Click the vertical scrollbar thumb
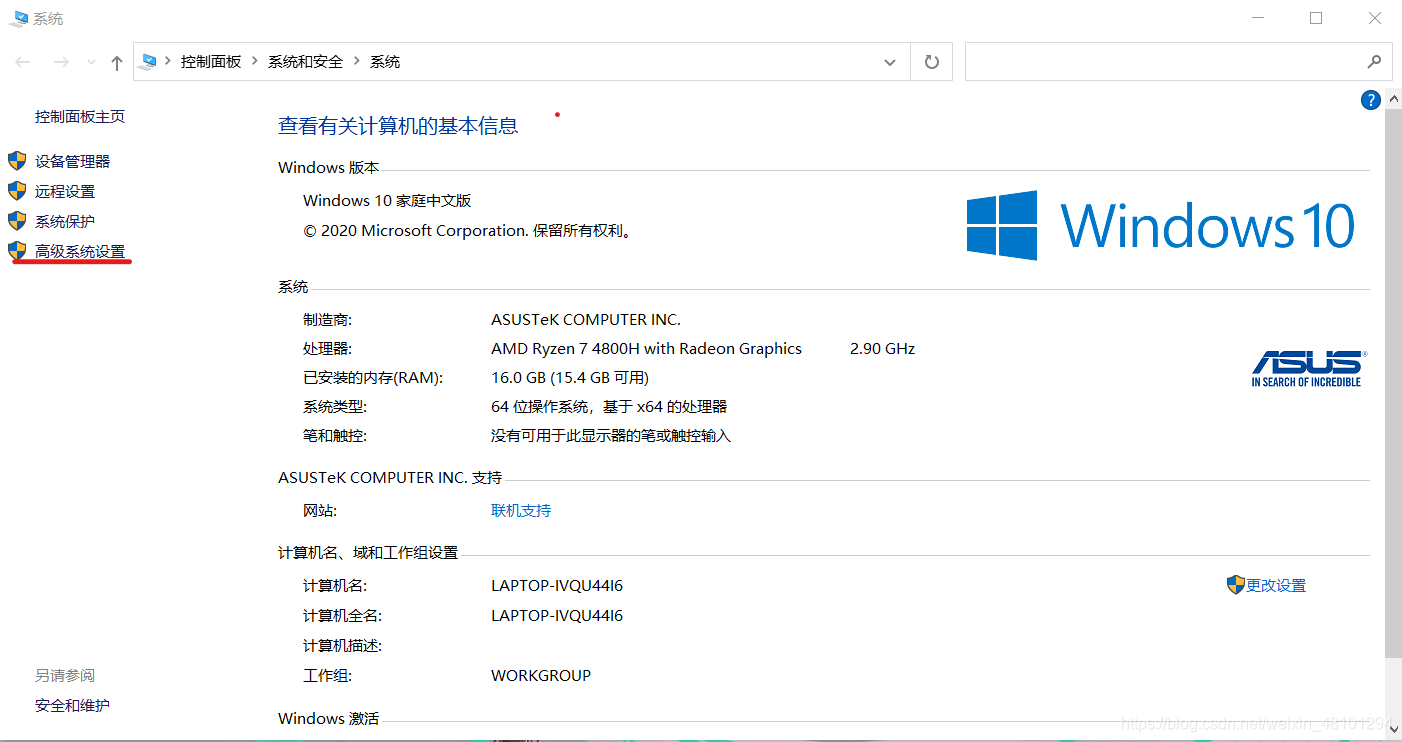Image resolution: width=1402 pixels, height=742 pixels. click(1393, 385)
